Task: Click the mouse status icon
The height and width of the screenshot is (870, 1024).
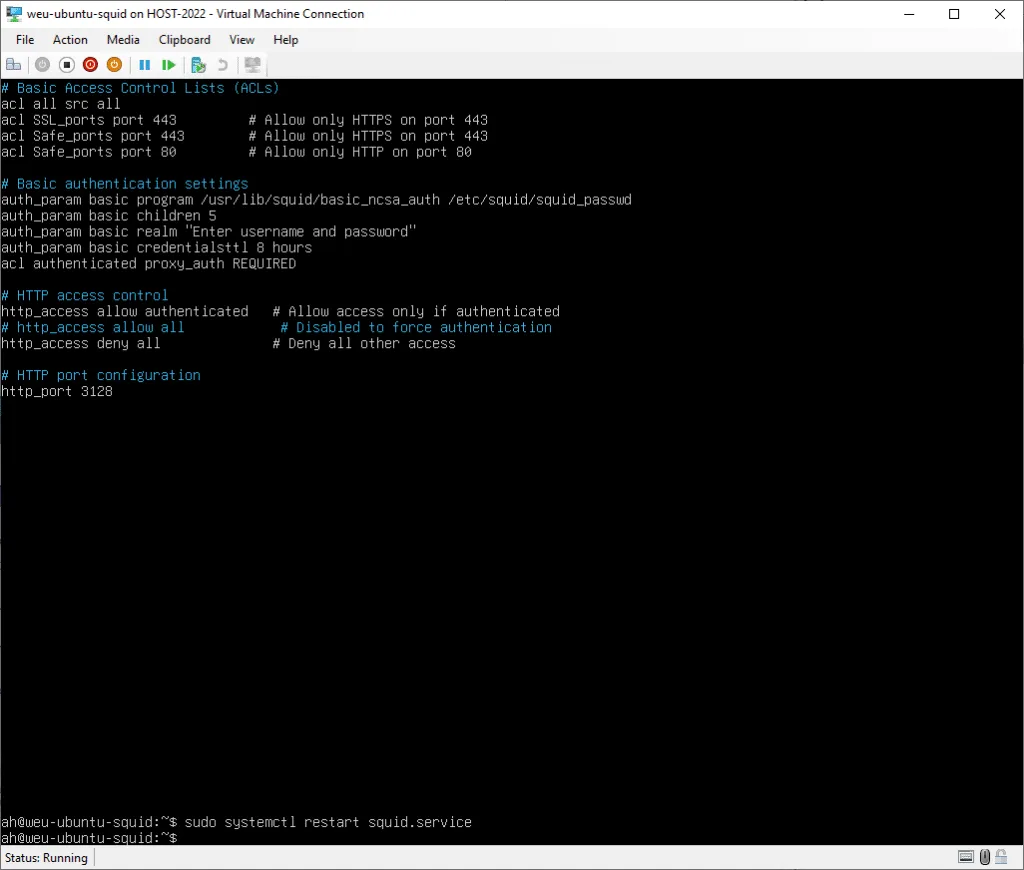Action: 985,857
